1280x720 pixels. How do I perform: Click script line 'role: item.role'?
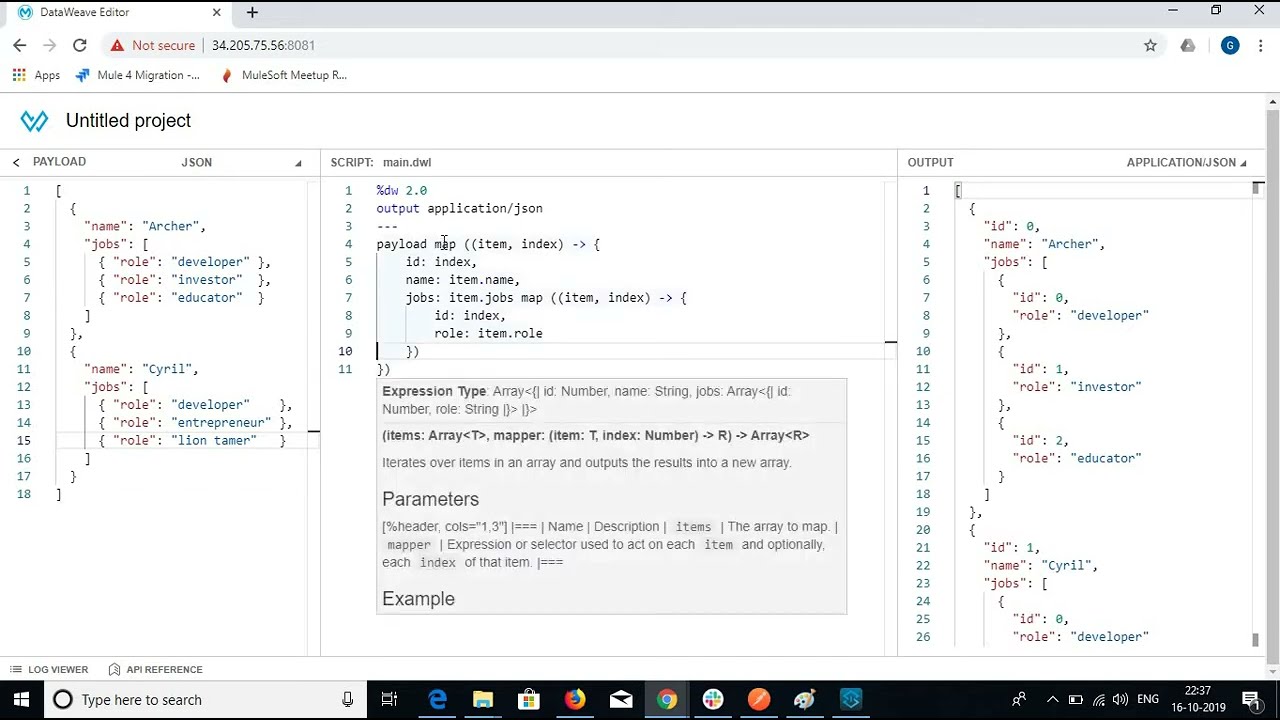(x=488, y=334)
